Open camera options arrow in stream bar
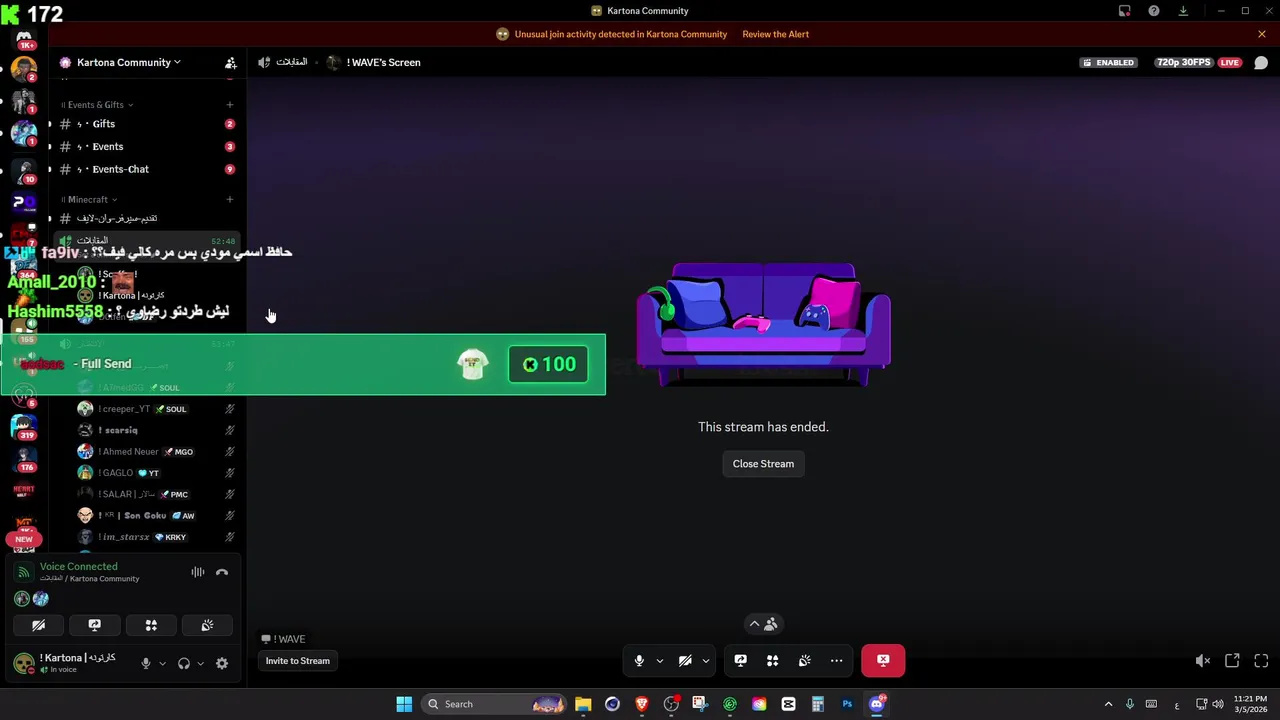The width and height of the screenshot is (1280, 720). coord(705,660)
